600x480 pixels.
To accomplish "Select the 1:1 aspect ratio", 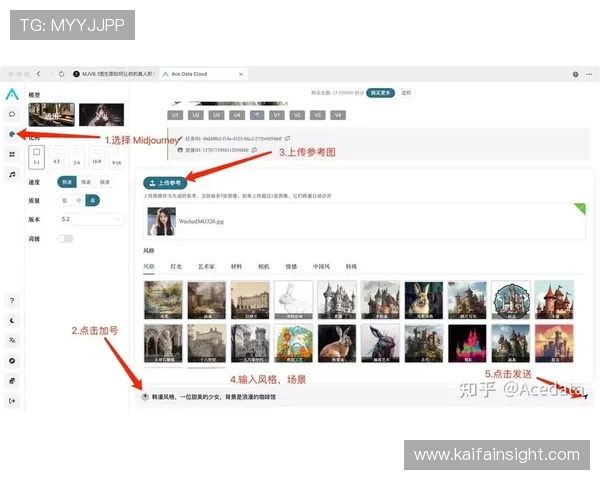I will pyautogui.click(x=37, y=157).
